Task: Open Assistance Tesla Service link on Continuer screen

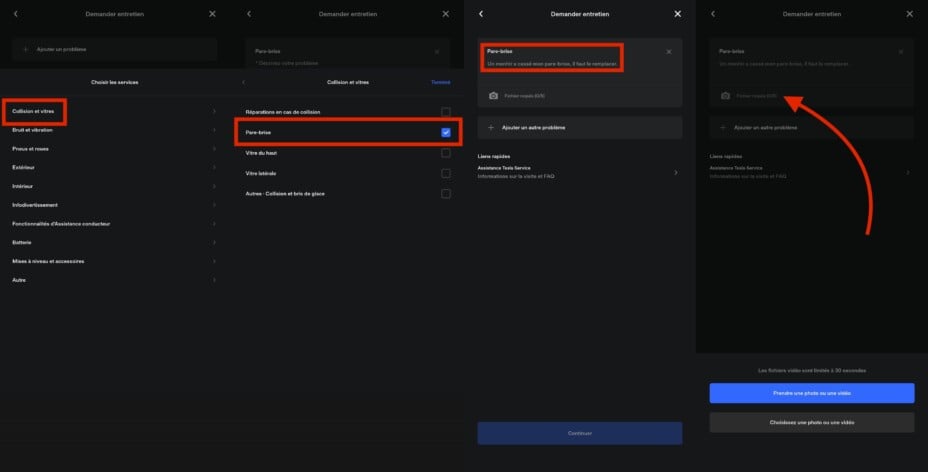Action: click(x=579, y=172)
